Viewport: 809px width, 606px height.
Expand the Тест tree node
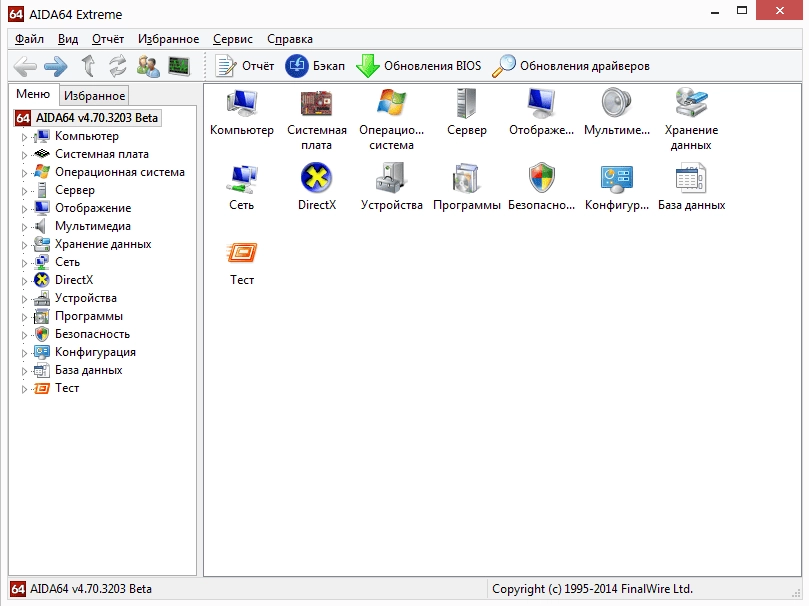pyautogui.click(x=24, y=389)
